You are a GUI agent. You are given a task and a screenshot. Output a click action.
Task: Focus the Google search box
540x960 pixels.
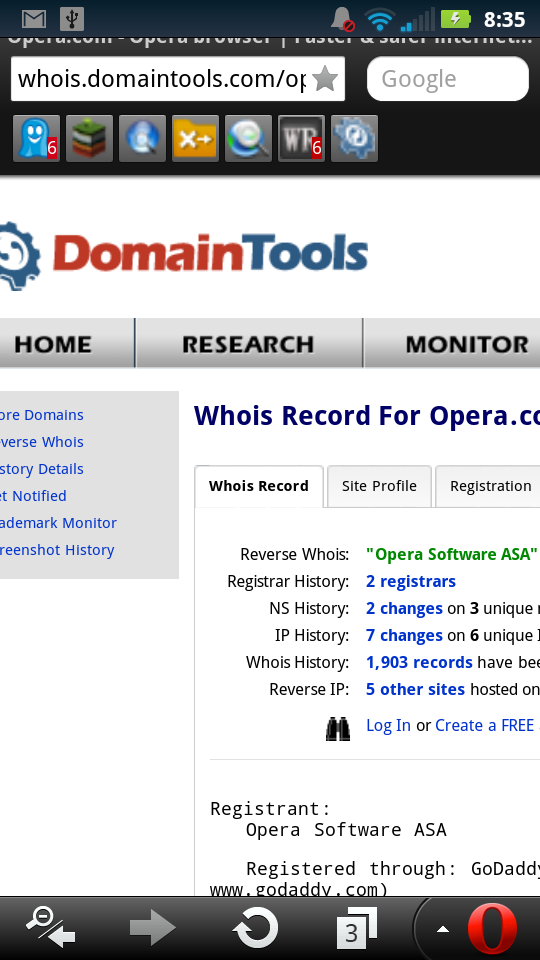[x=448, y=79]
